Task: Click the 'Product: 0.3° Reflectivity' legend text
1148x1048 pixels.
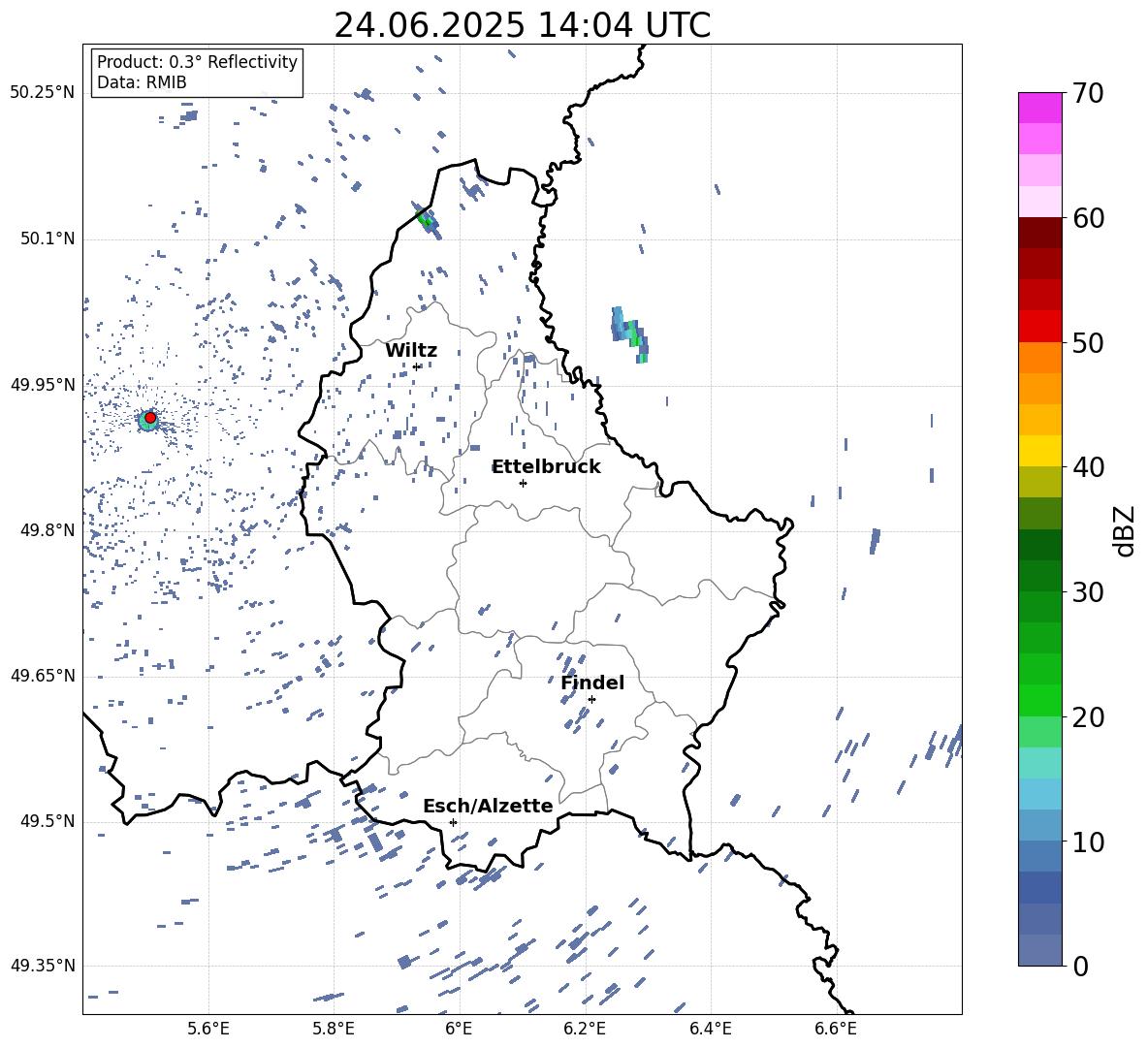Action: [197, 61]
